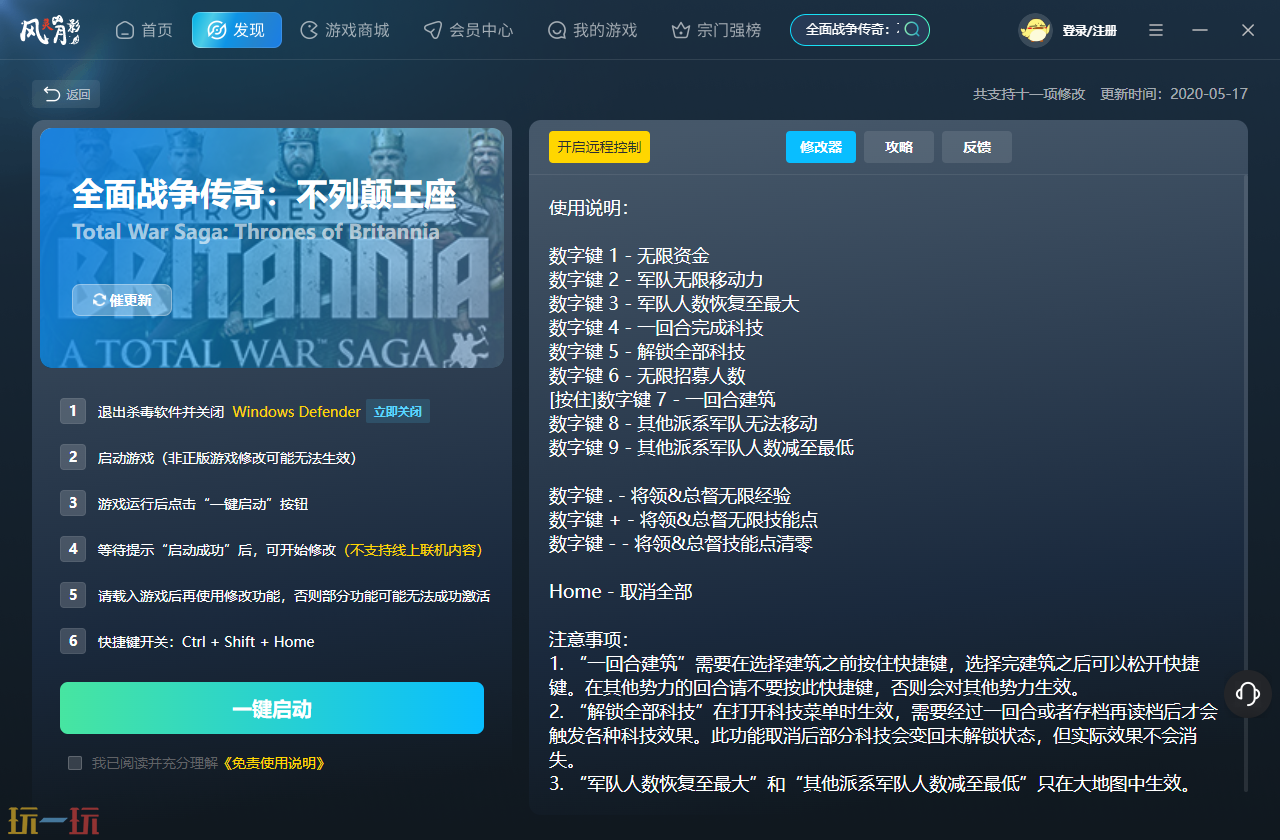Click the game banner thumbnail
The height and width of the screenshot is (840, 1280).
click(x=272, y=248)
